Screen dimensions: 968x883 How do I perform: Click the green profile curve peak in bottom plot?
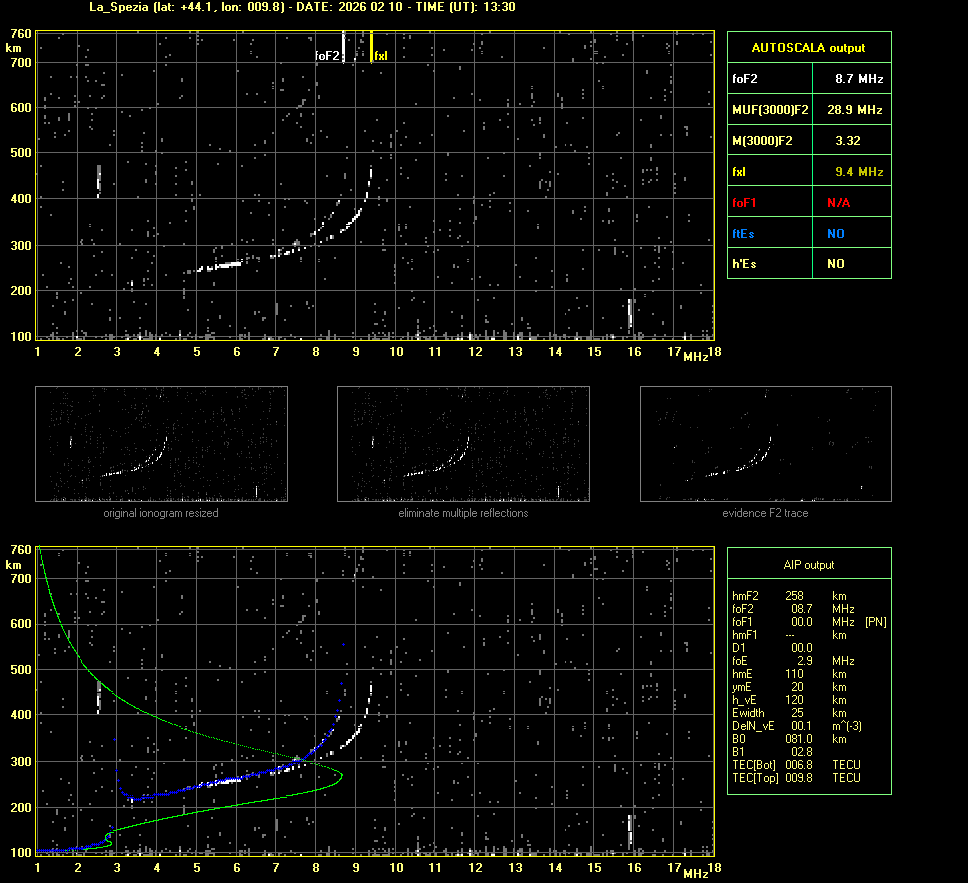[341, 775]
